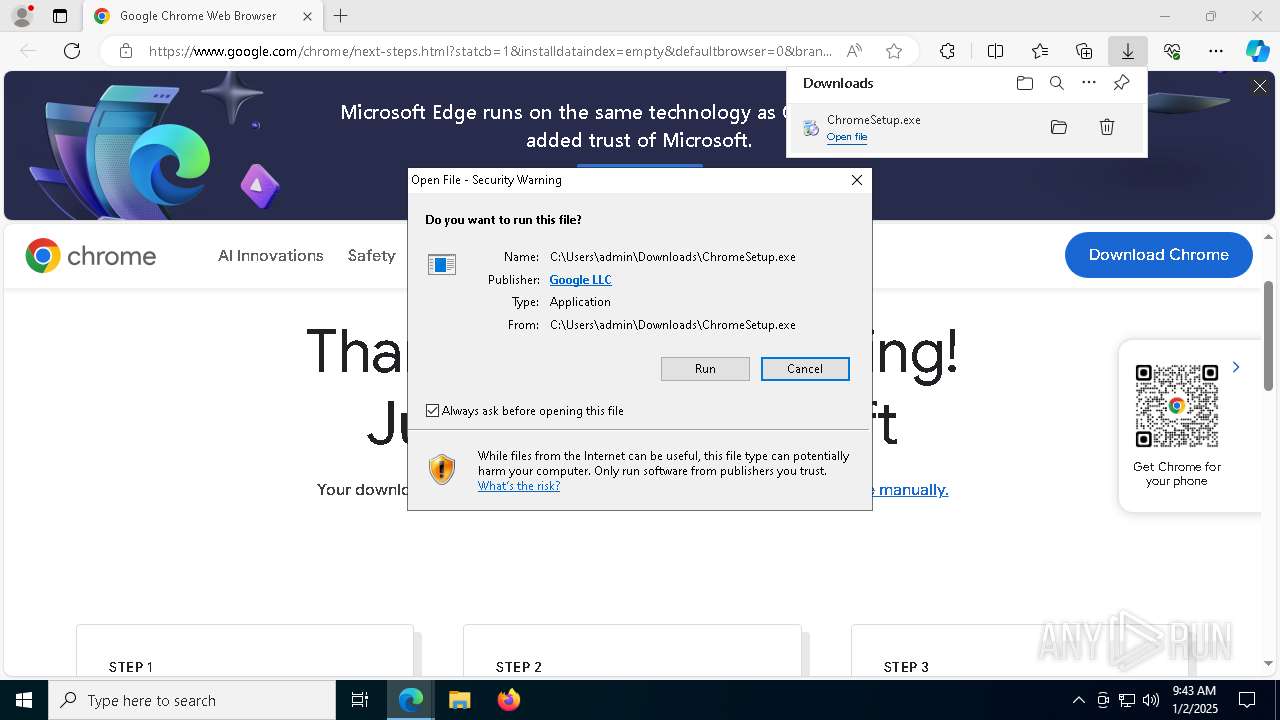Image resolution: width=1280 pixels, height=720 pixels.
Task: Show ChromeSetup.exe in folder
Action: pyautogui.click(x=1059, y=127)
